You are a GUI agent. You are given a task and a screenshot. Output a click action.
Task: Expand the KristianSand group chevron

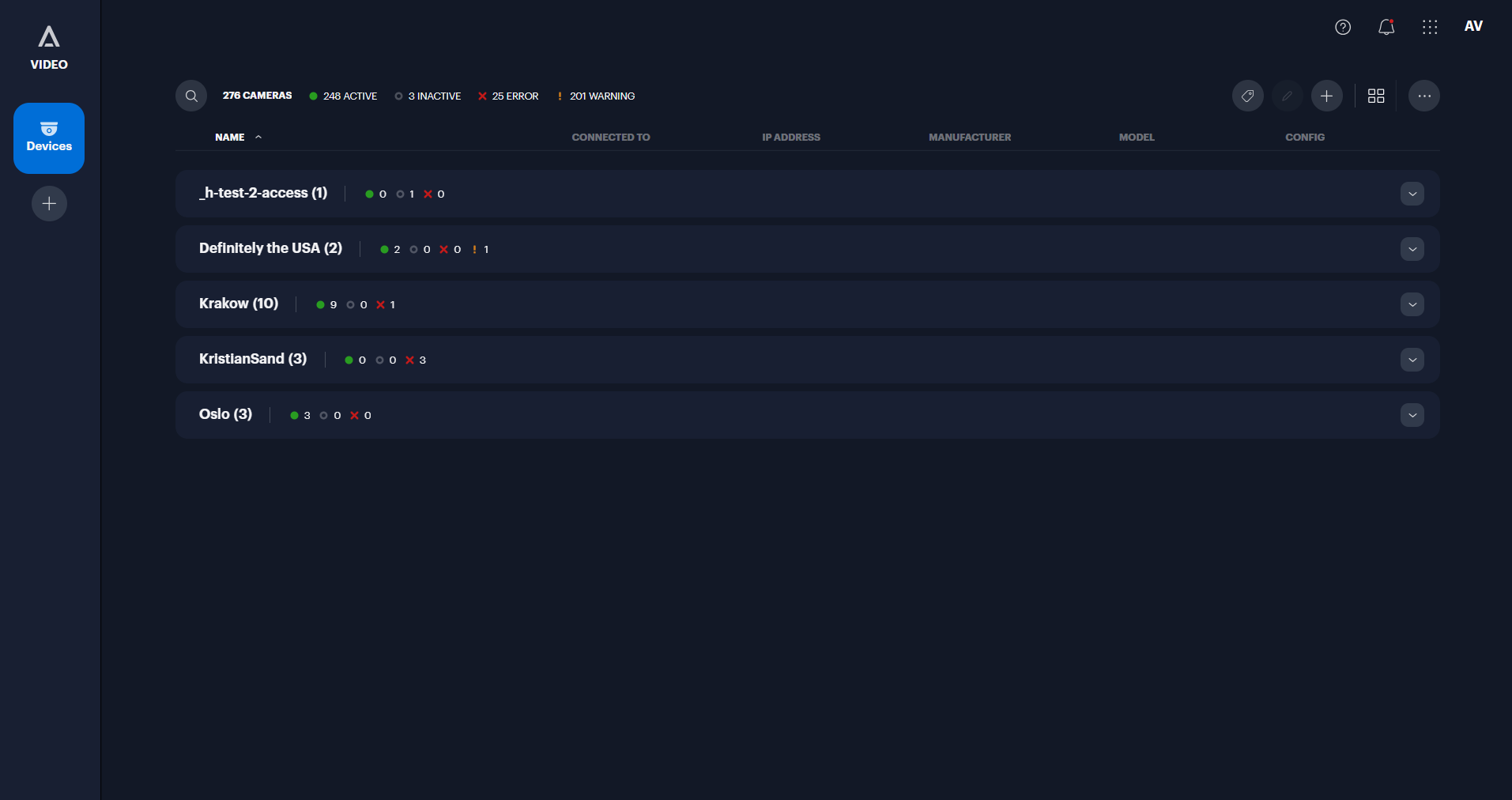(x=1412, y=360)
